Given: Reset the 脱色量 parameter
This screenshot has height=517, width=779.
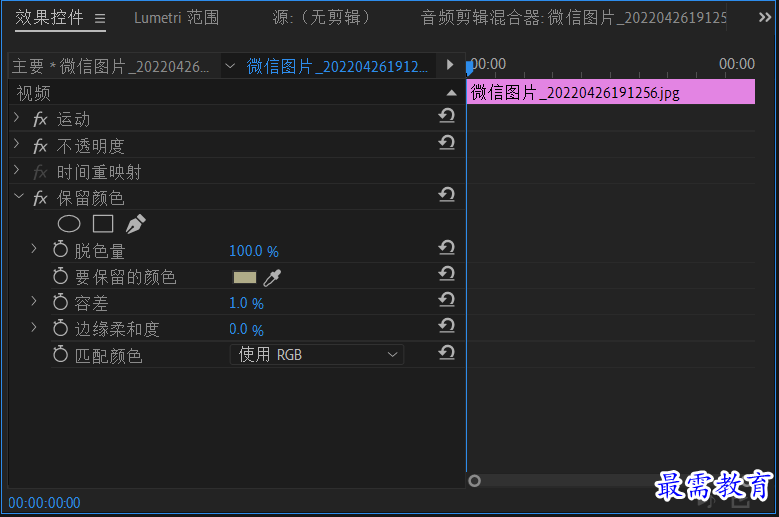Looking at the screenshot, I should (x=447, y=247).
